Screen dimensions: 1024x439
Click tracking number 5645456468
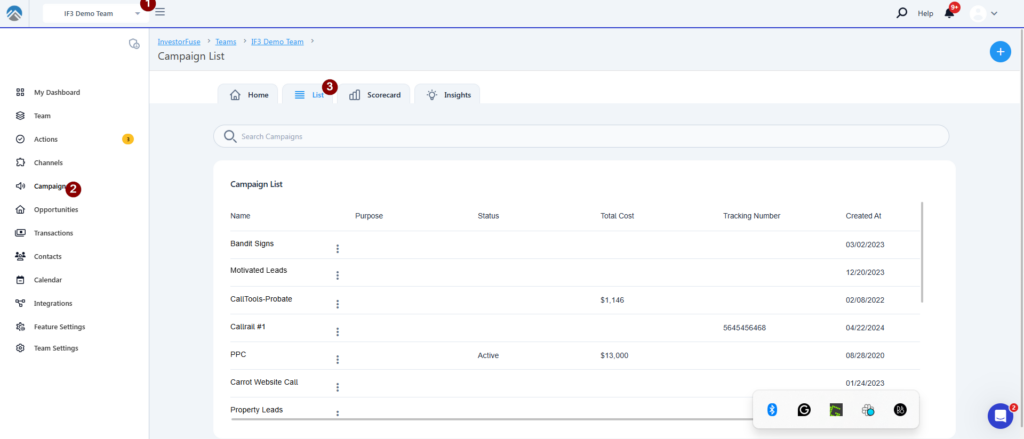coord(744,328)
